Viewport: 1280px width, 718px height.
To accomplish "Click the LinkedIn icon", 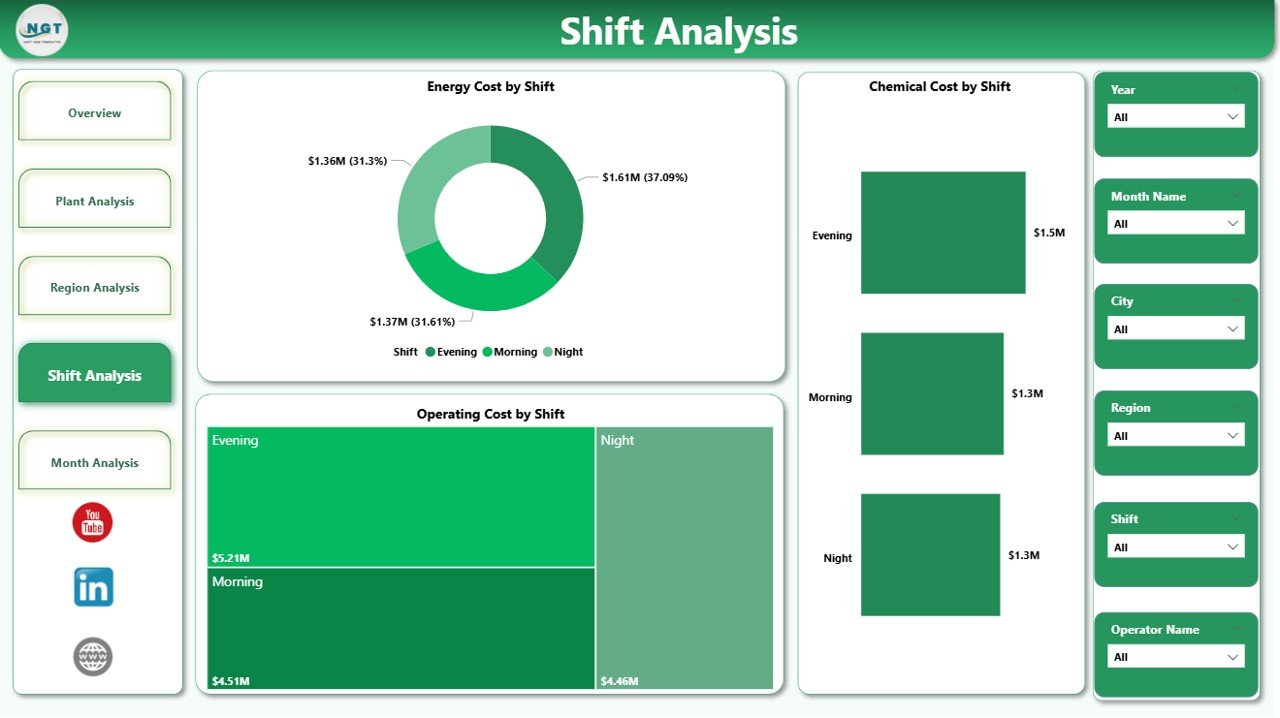I will [x=92, y=589].
